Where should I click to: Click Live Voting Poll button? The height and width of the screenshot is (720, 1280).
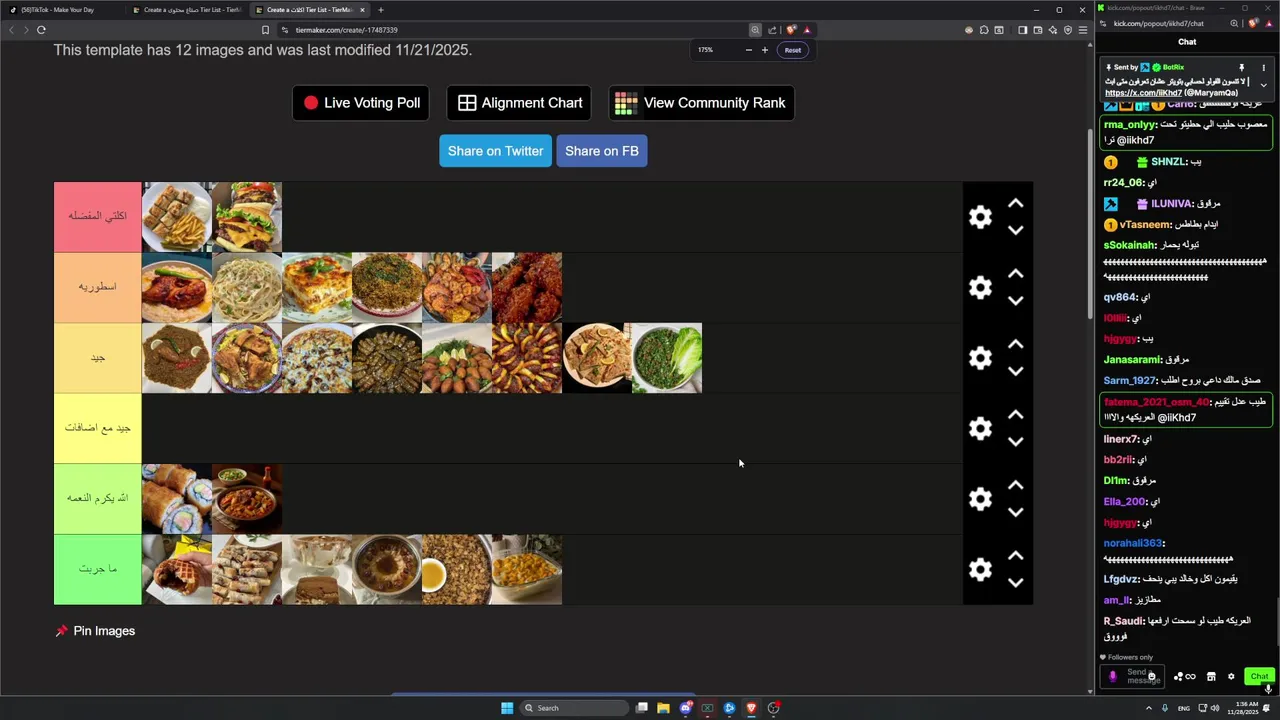(x=361, y=103)
